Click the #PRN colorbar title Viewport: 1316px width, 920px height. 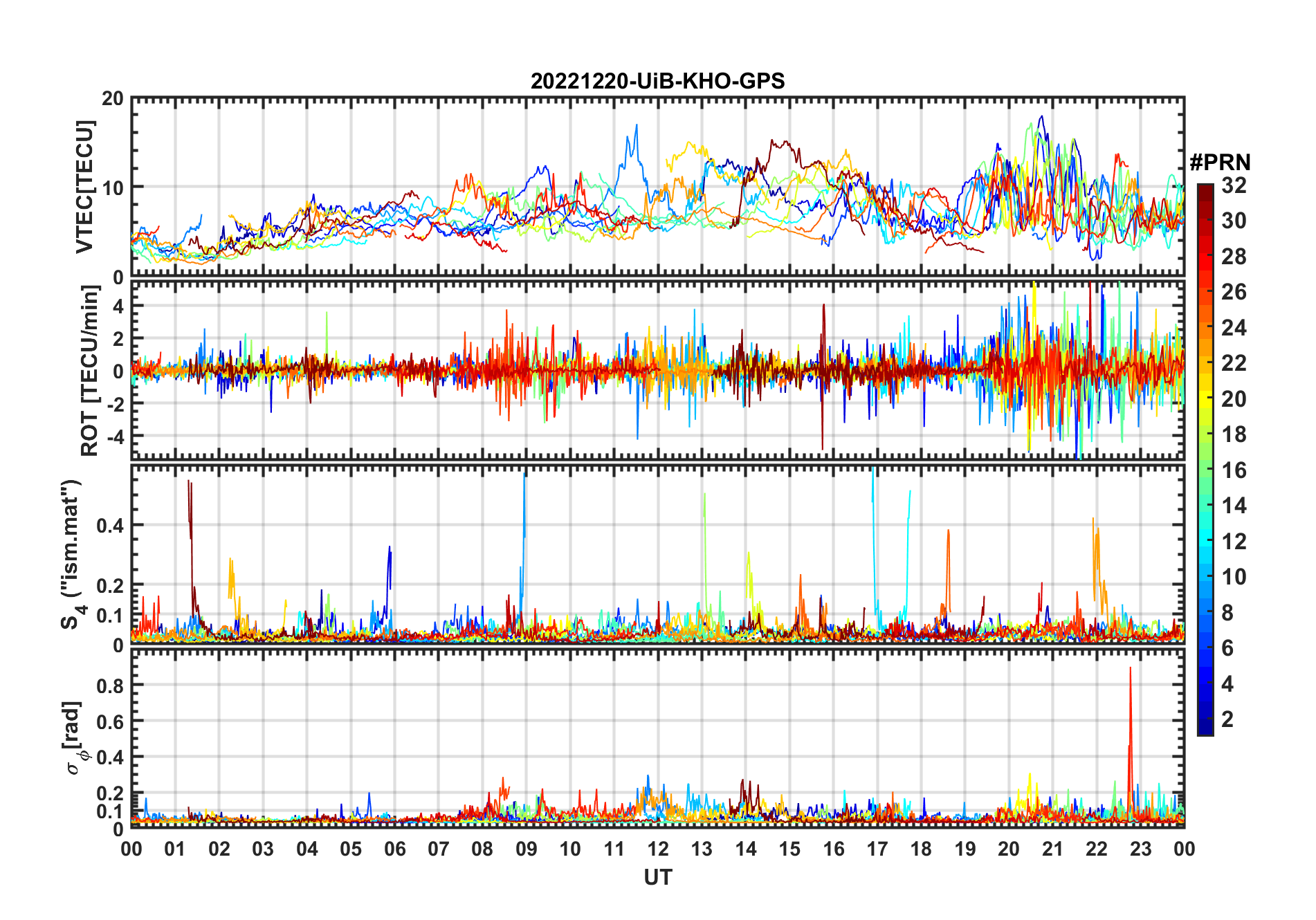click(x=1220, y=163)
